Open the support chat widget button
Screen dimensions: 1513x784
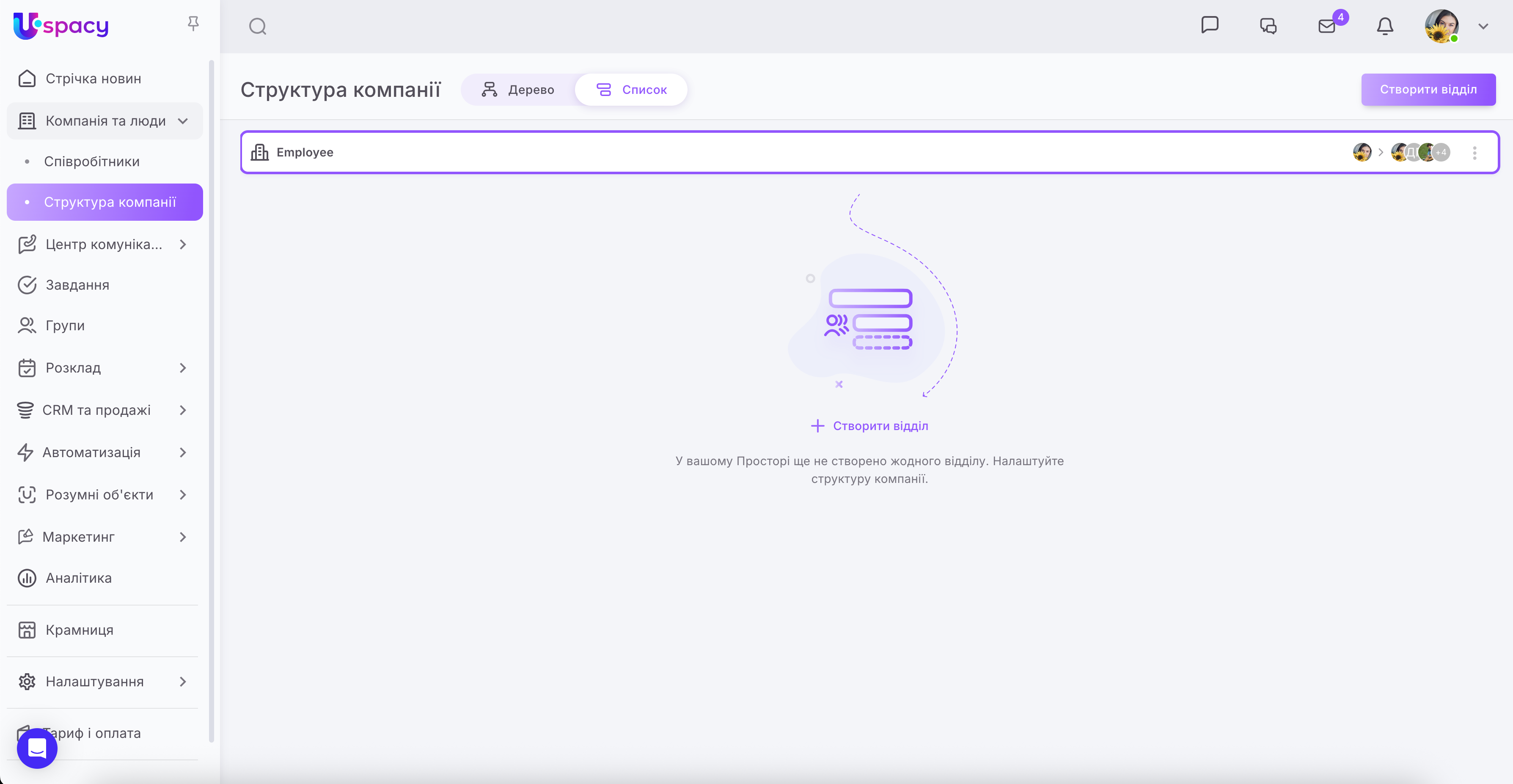[37, 748]
